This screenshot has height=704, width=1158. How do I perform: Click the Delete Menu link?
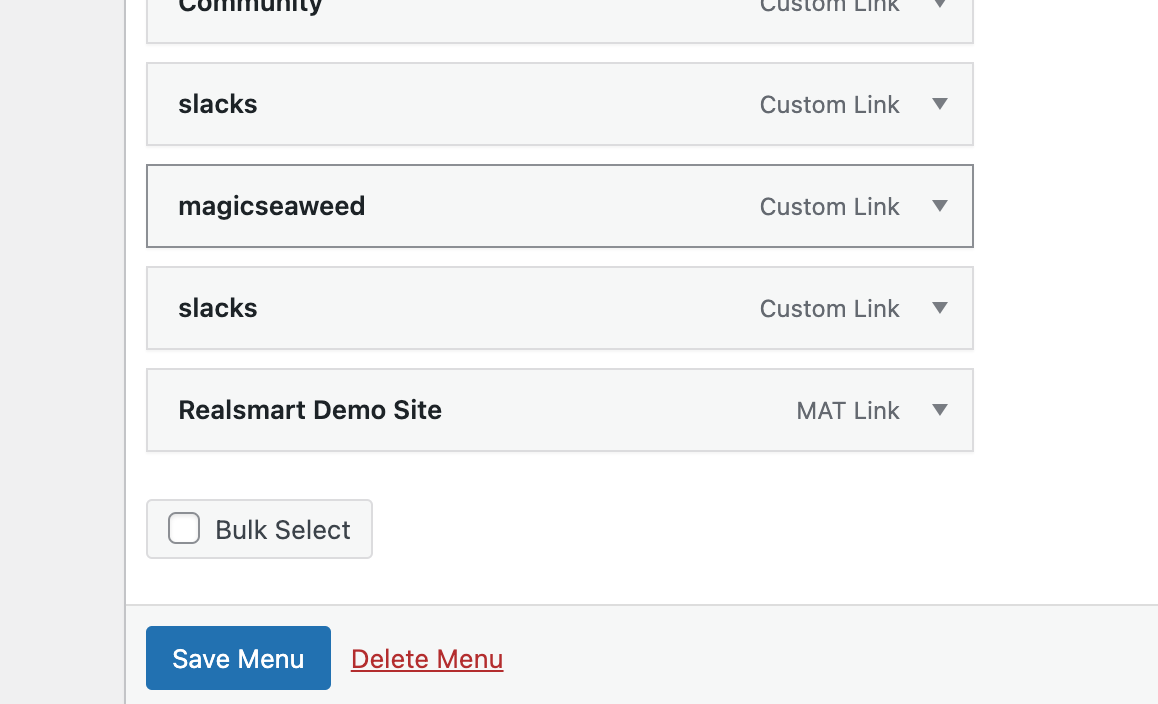(427, 659)
